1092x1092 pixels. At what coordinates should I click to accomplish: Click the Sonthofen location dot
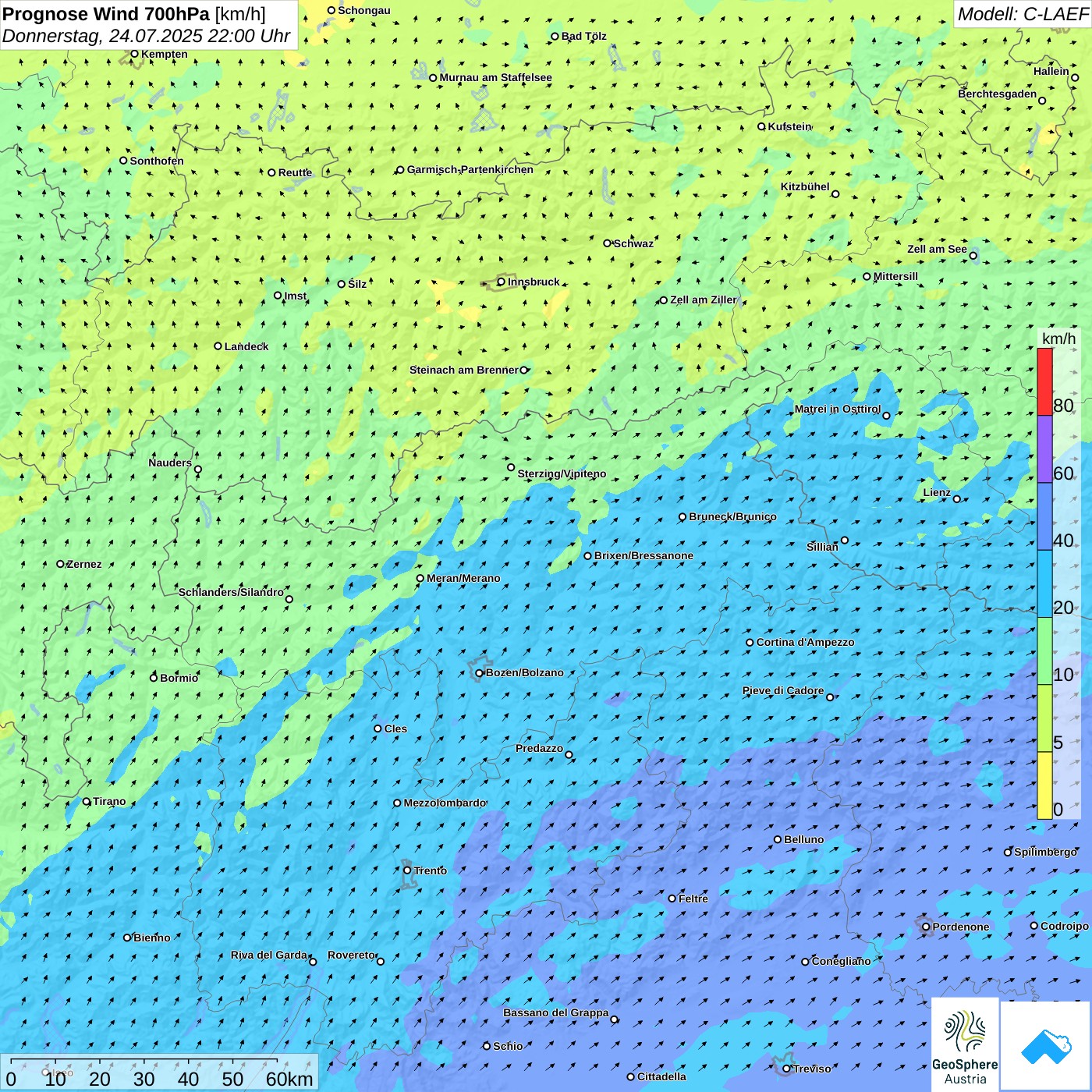coord(123,161)
